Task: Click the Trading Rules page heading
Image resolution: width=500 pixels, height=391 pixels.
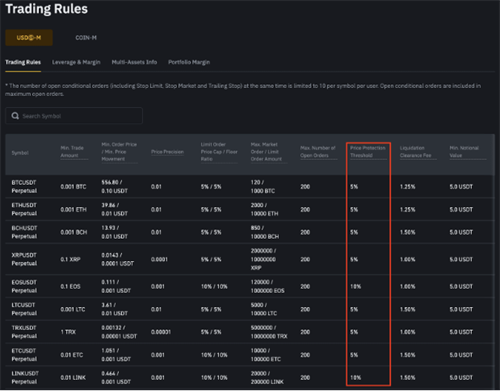Action: [47, 9]
